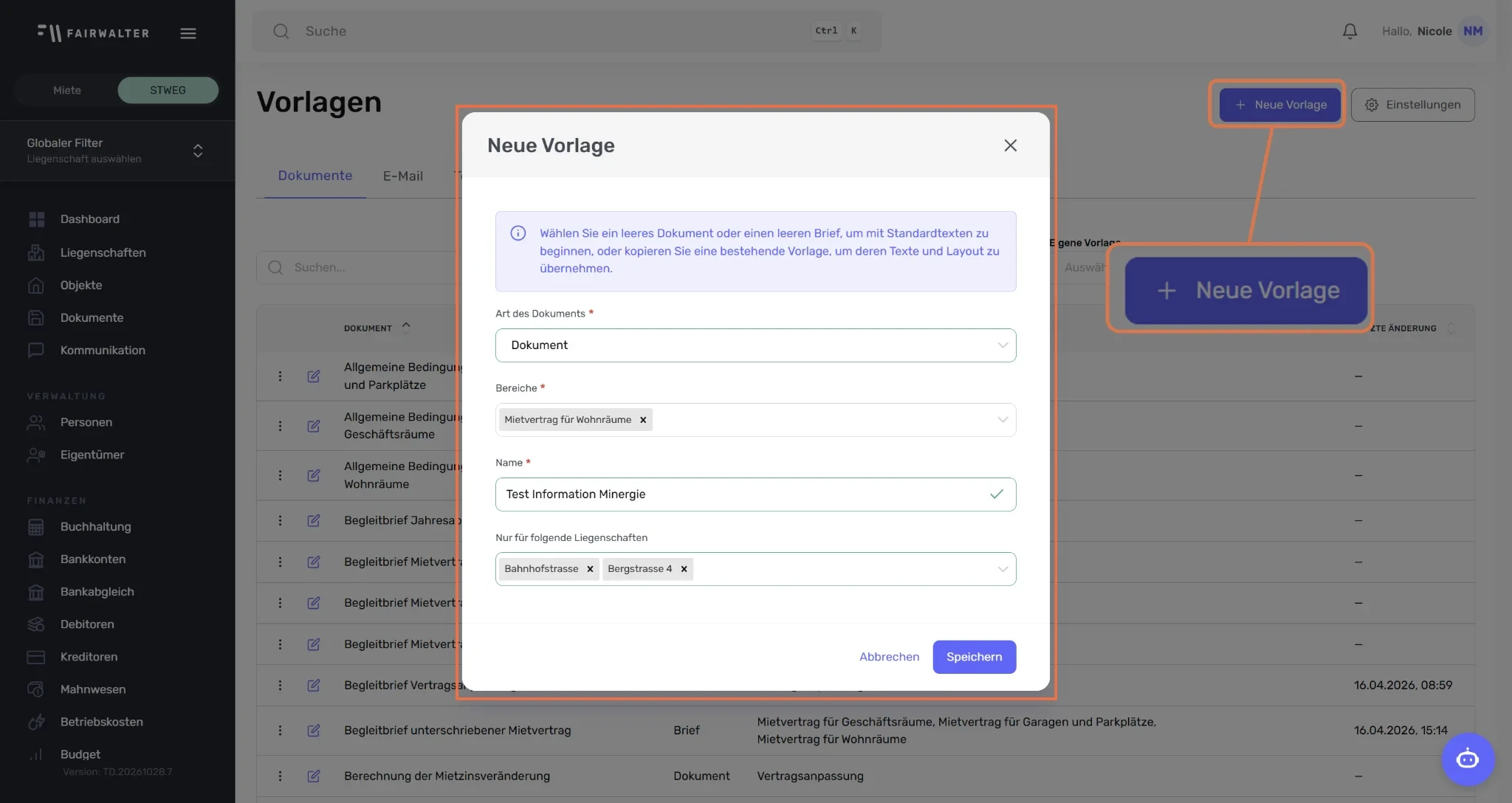1512x803 pixels.
Task: Remove the Mietvertrag für Wohnräume tag
Action: [x=643, y=420]
